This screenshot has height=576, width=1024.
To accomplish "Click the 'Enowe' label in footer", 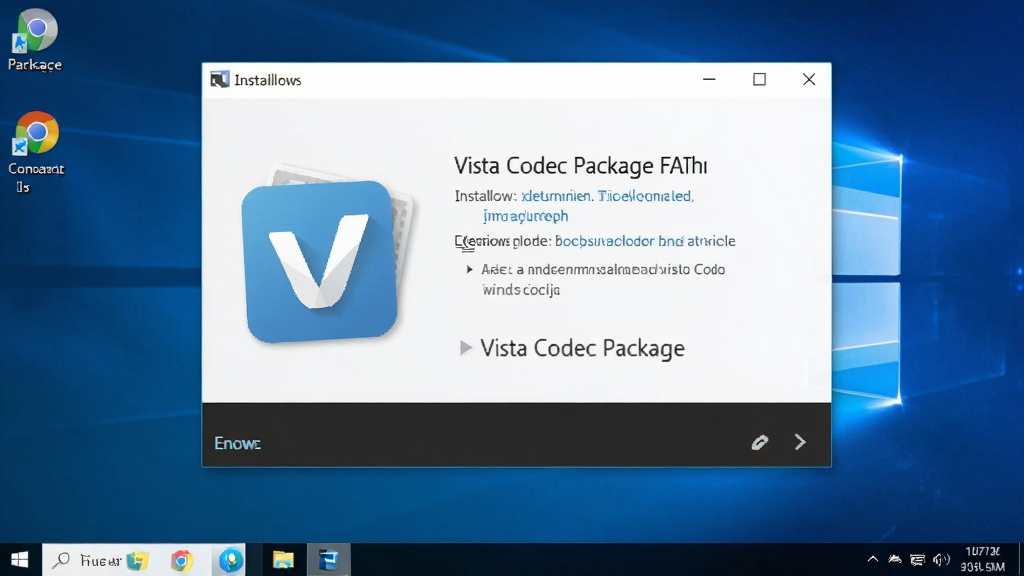I will [238, 443].
